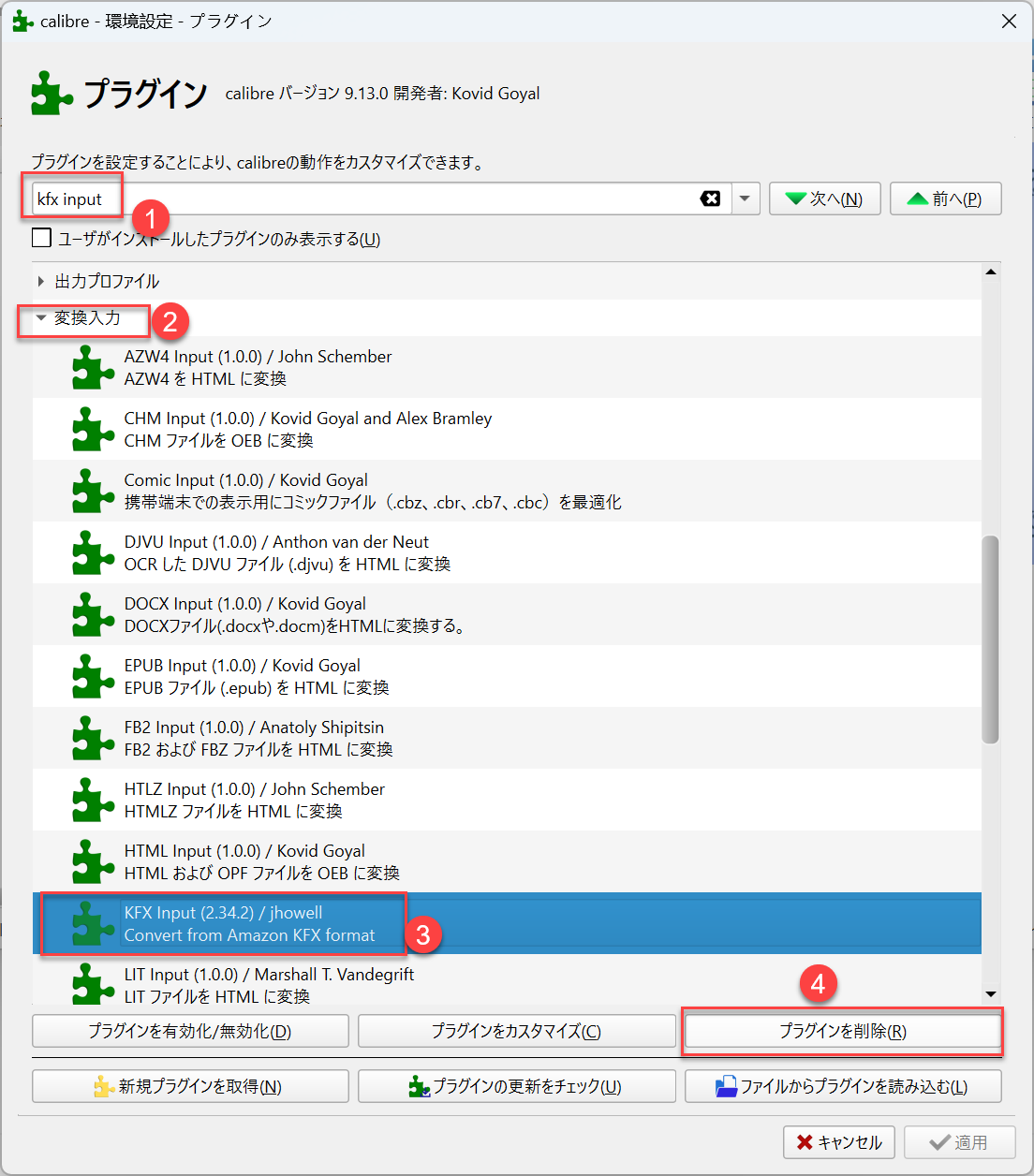Click the キャンセル button

pos(839,1142)
